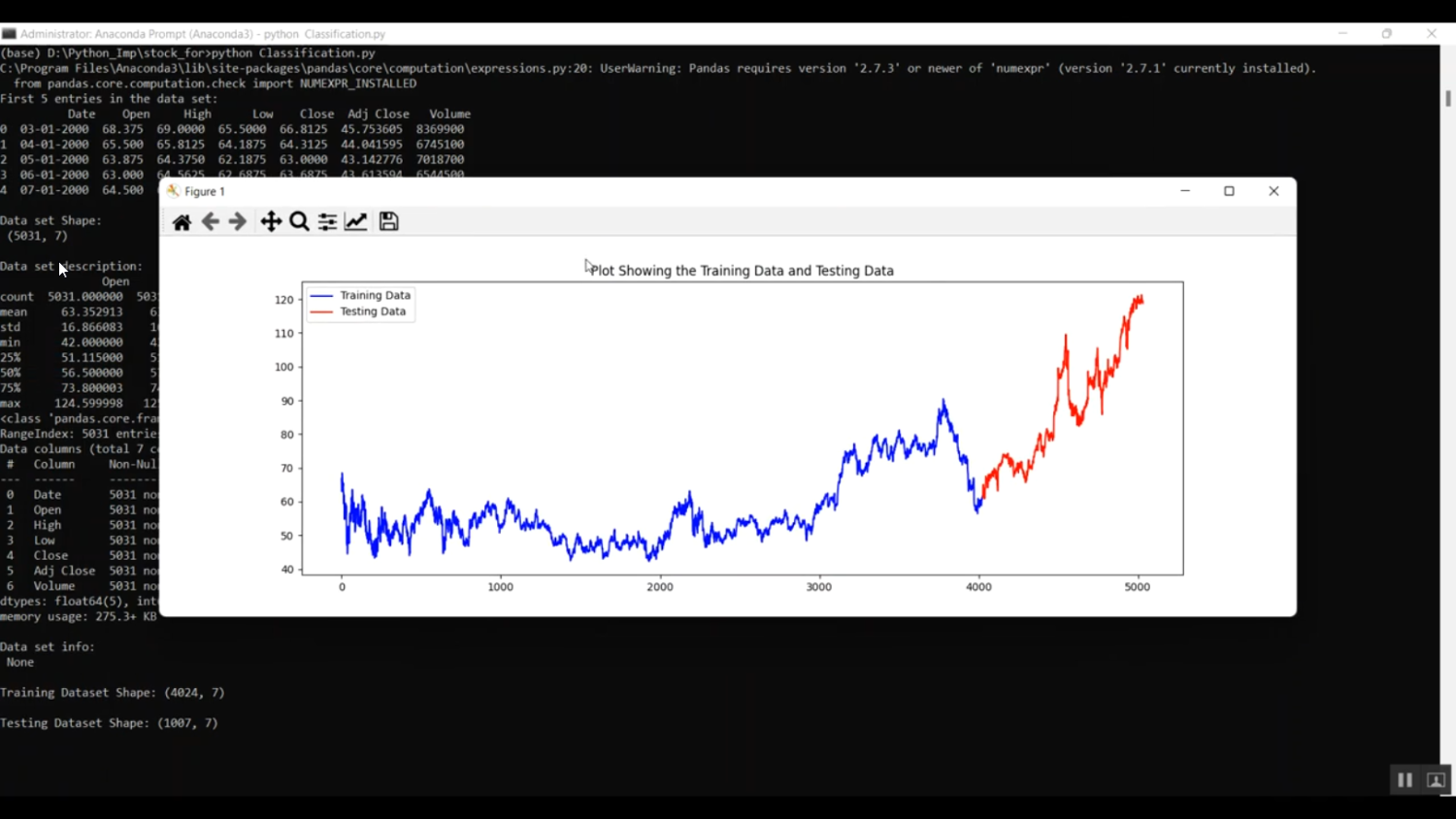The height and width of the screenshot is (819, 1456).
Task: Click the Figure 1 window title icon
Action: pos(173,191)
